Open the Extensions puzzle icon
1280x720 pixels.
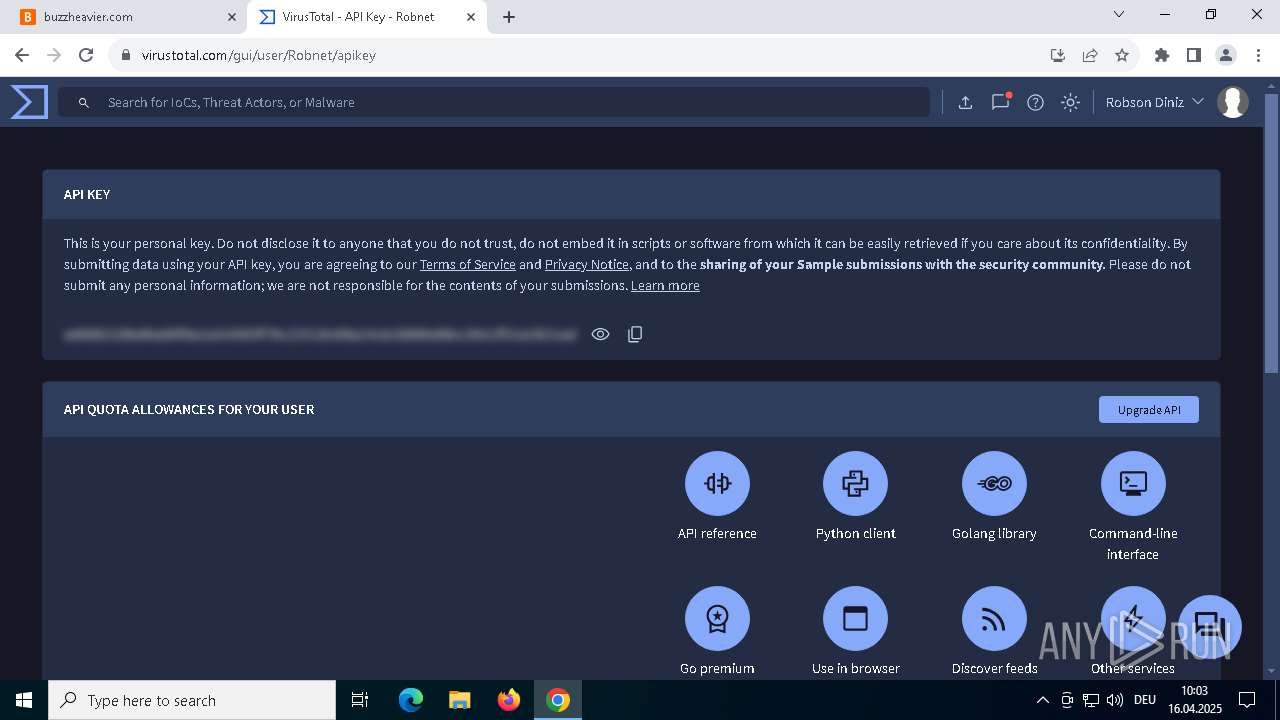(x=1162, y=55)
